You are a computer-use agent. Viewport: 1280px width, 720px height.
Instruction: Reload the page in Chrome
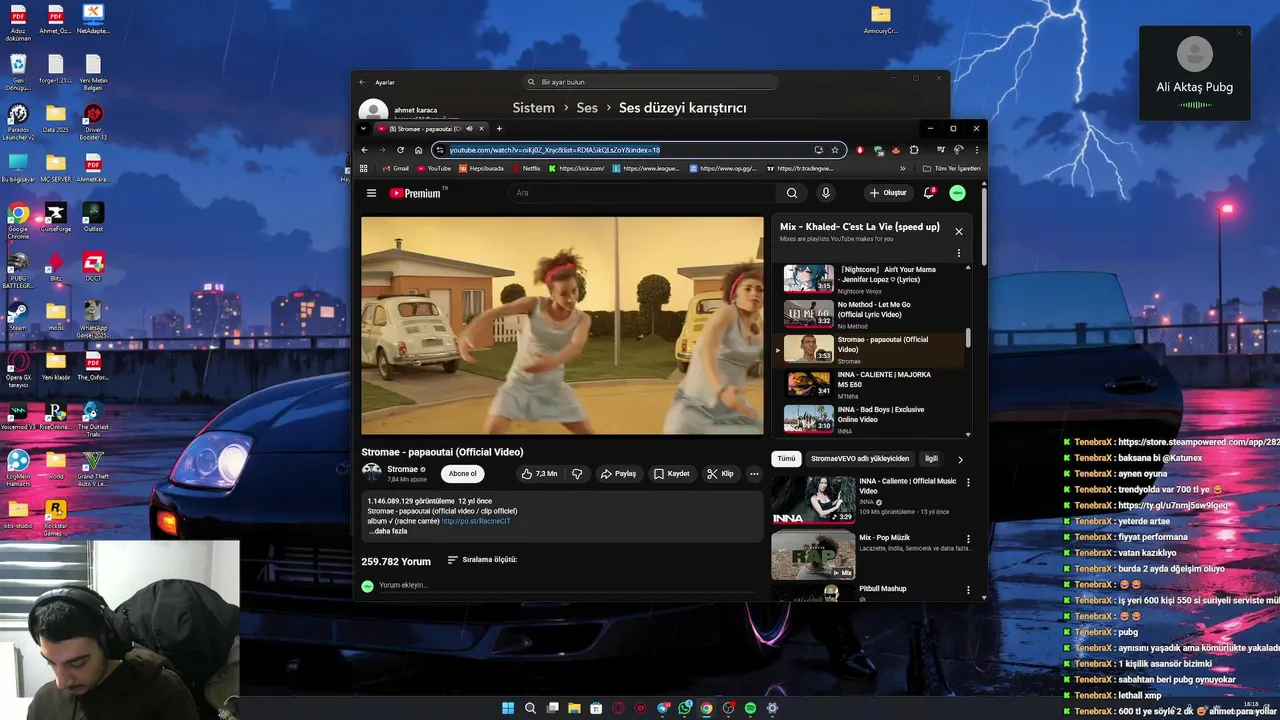click(400, 150)
